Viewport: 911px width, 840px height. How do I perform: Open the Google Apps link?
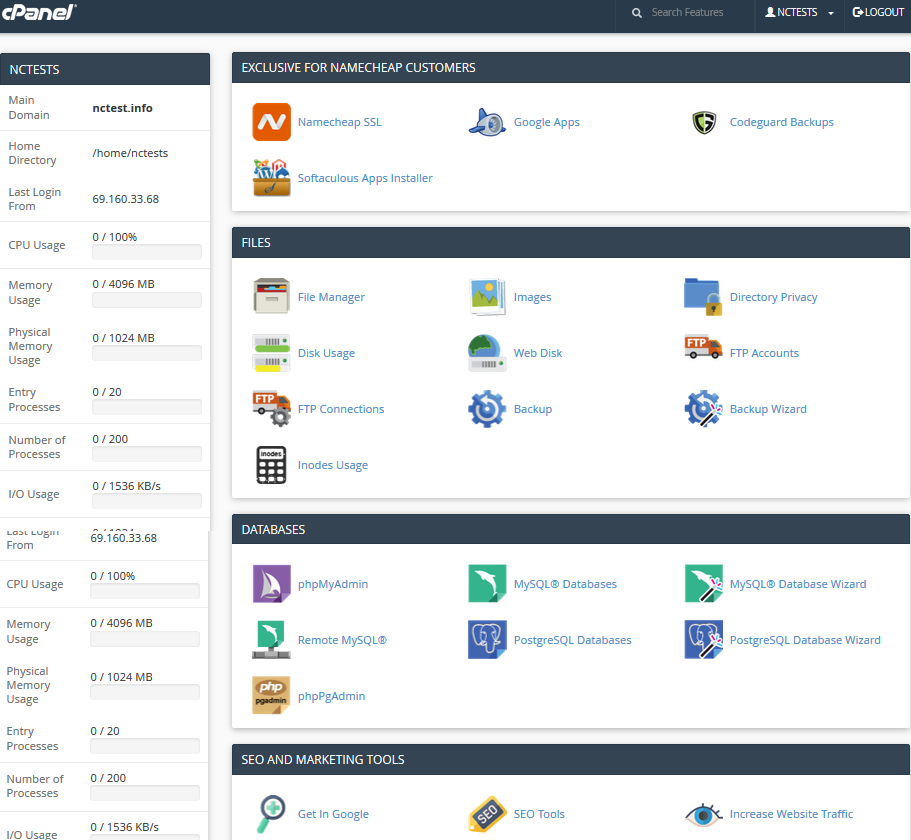(x=546, y=122)
